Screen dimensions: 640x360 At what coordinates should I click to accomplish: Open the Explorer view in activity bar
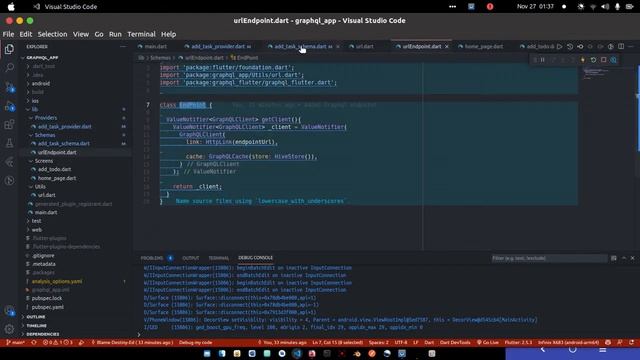tap(9, 49)
